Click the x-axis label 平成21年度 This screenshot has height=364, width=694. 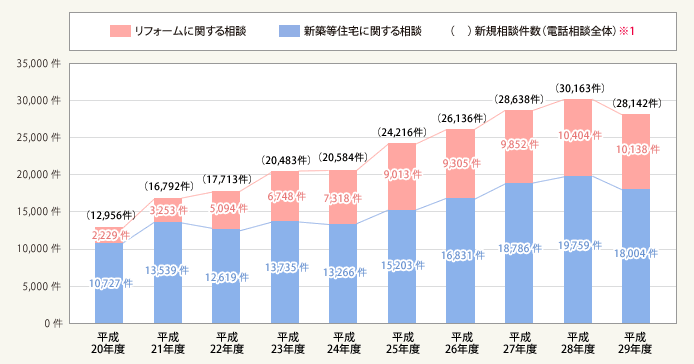click(168, 344)
